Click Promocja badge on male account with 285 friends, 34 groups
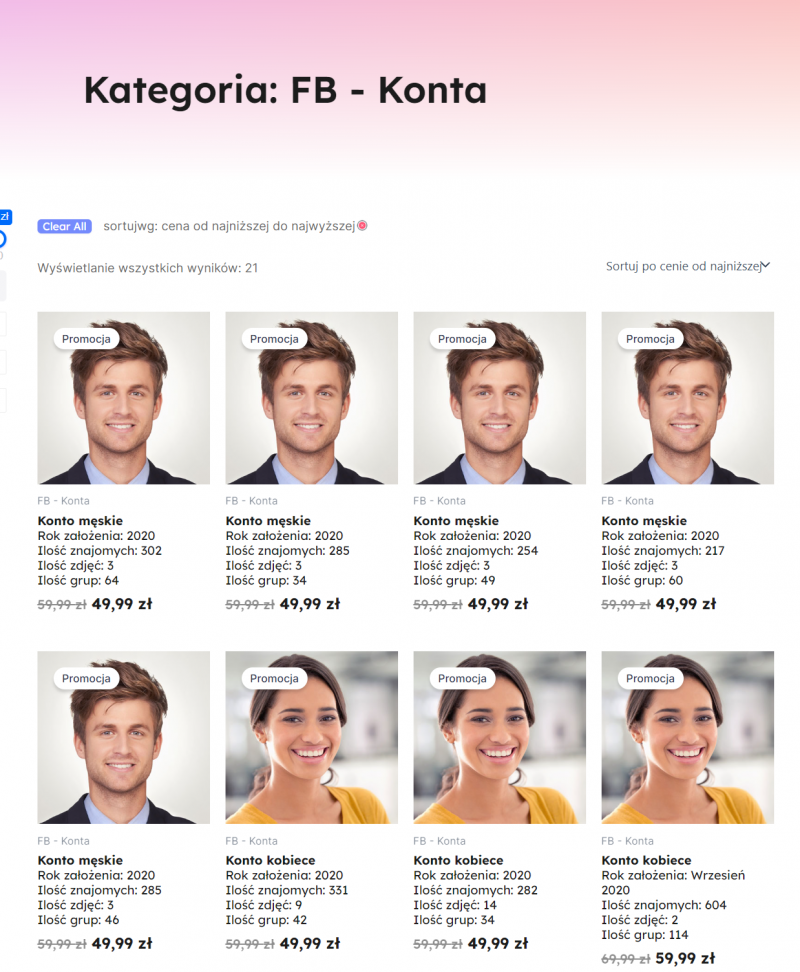The width and height of the screenshot is (800, 972). pos(274,339)
